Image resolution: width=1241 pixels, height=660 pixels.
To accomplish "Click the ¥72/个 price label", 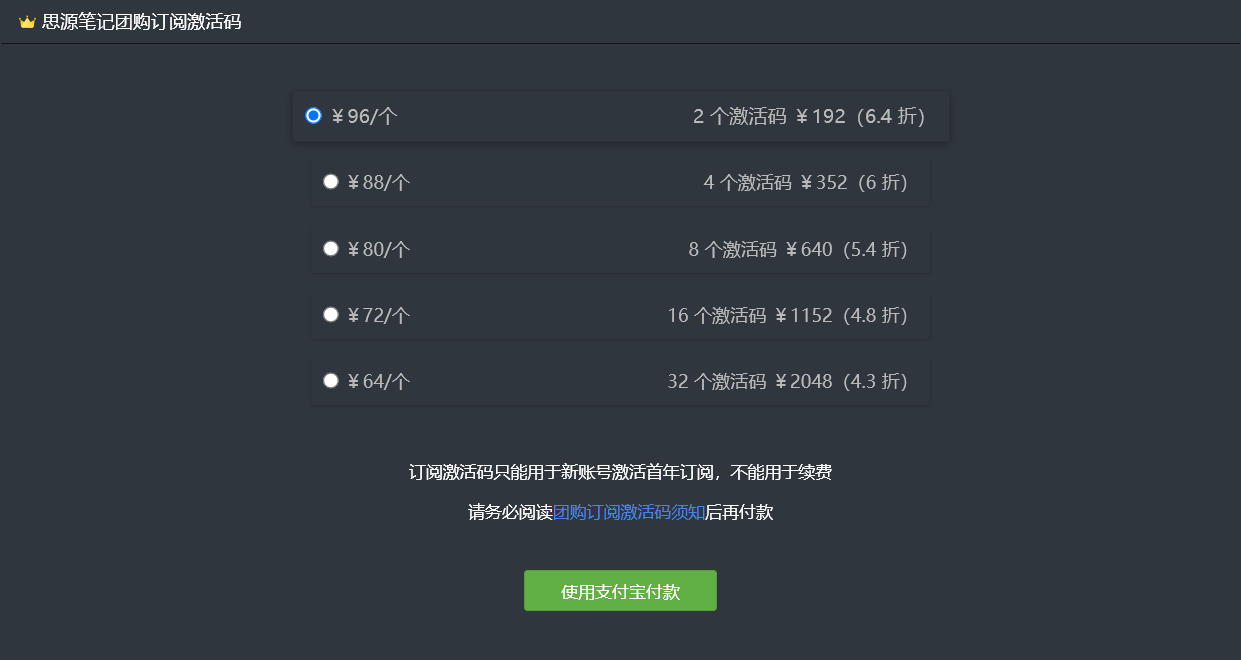I will [x=379, y=316].
